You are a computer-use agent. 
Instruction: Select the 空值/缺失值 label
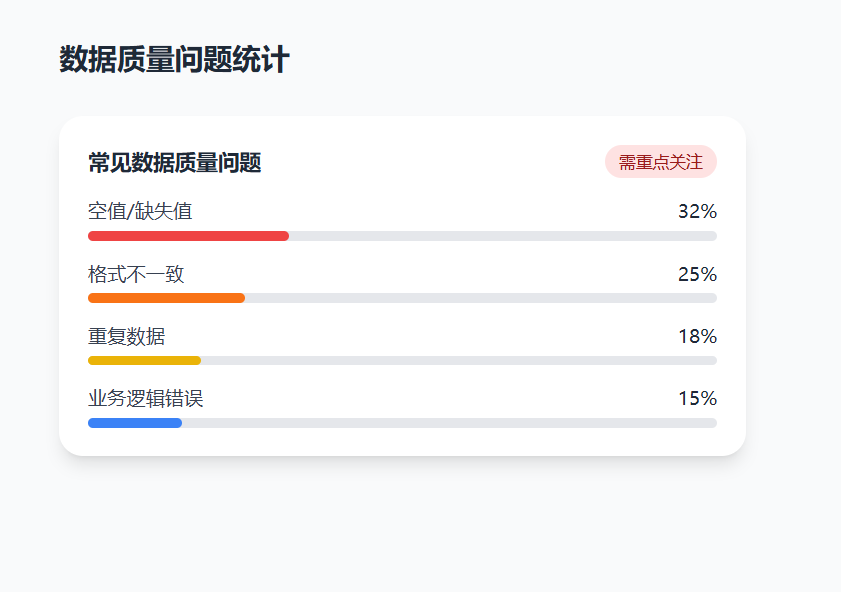(x=140, y=211)
